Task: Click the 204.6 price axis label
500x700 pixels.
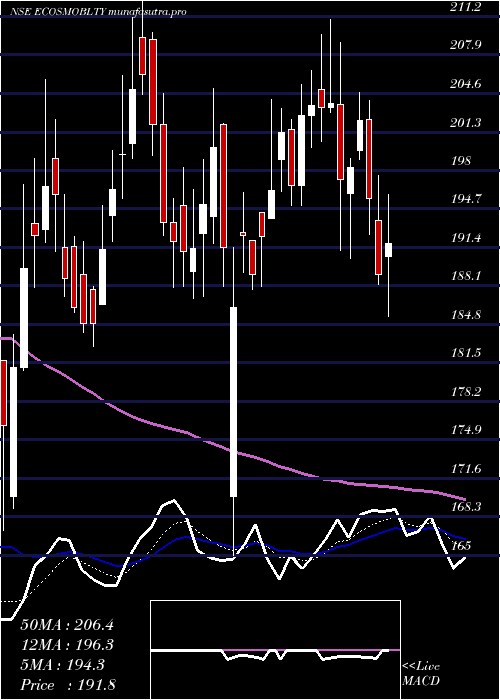Action: [x=468, y=83]
